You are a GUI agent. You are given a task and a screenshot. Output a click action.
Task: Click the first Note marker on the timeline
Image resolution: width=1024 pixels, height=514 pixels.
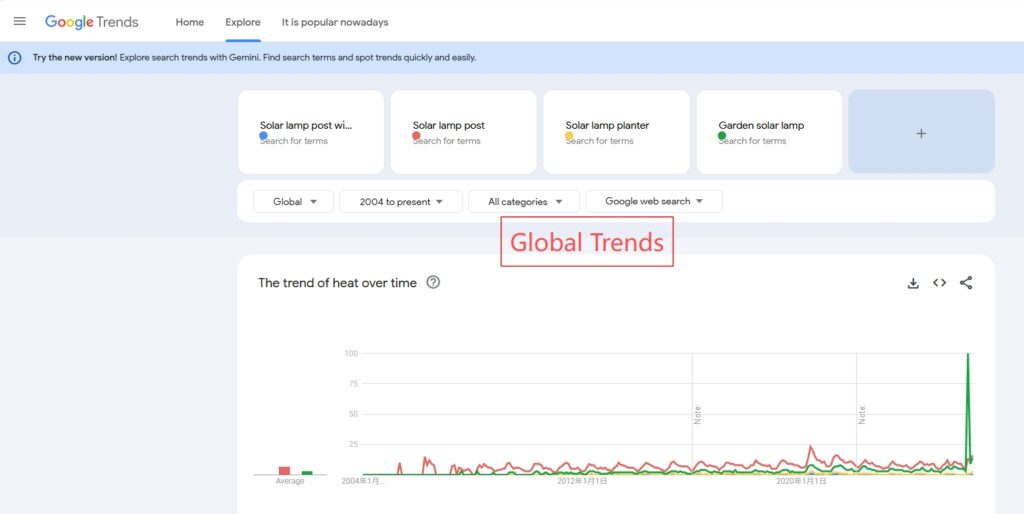click(696, 414)
